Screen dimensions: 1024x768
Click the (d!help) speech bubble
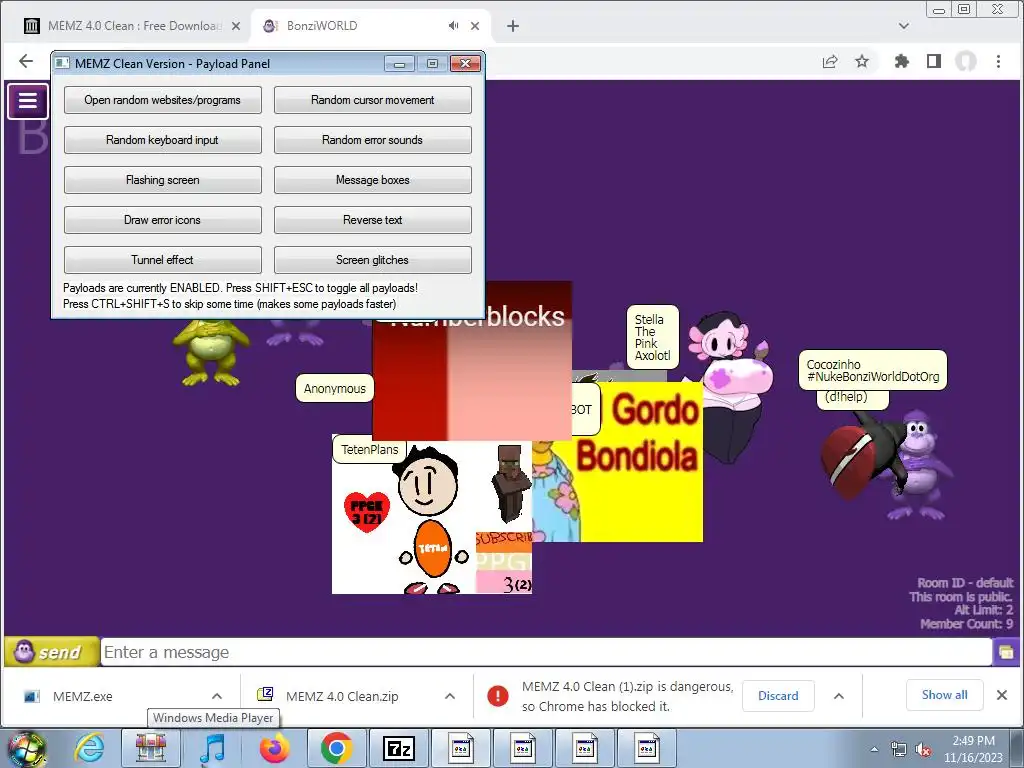pyautogui.click(x=852, y=398)
